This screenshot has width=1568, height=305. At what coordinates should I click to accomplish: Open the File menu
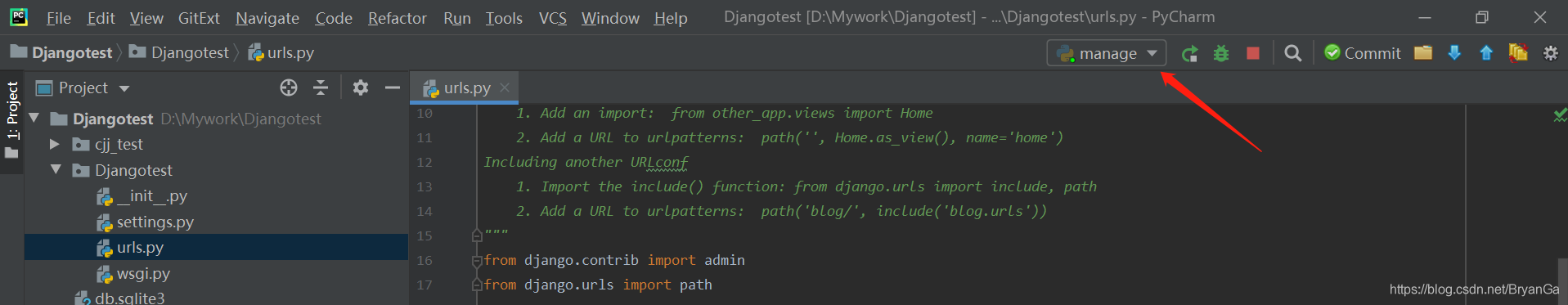pyautogui.click(x=58, y=18)
